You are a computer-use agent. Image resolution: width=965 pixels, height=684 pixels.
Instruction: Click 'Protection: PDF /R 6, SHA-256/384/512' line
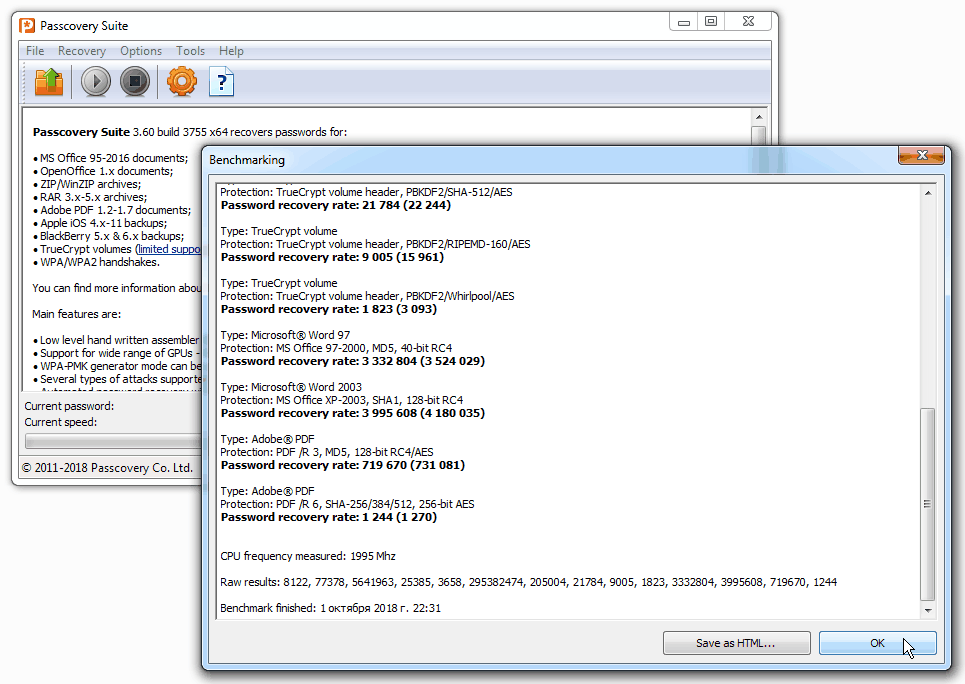click(x=347, y=504)
